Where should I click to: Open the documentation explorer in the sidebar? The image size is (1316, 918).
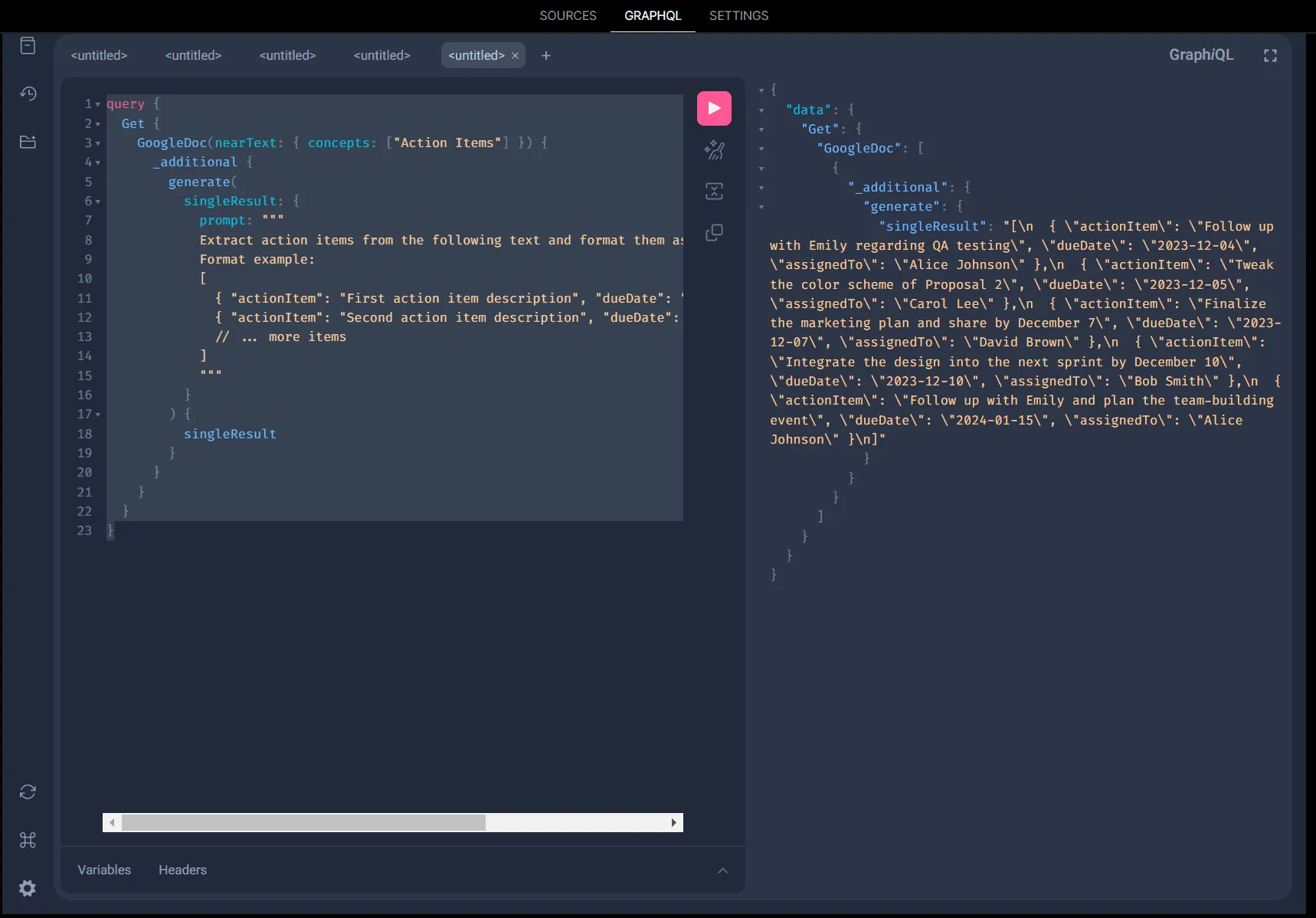coord(28,46)
